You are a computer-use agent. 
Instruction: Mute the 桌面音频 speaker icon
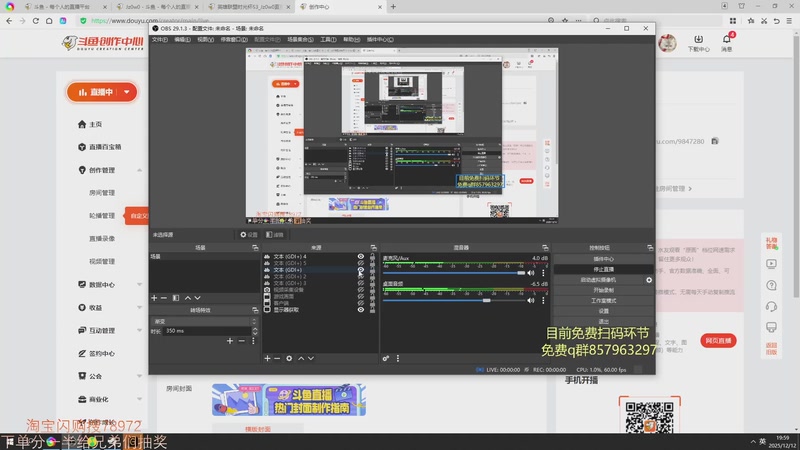pyautogui.click(x=531, y=301)
